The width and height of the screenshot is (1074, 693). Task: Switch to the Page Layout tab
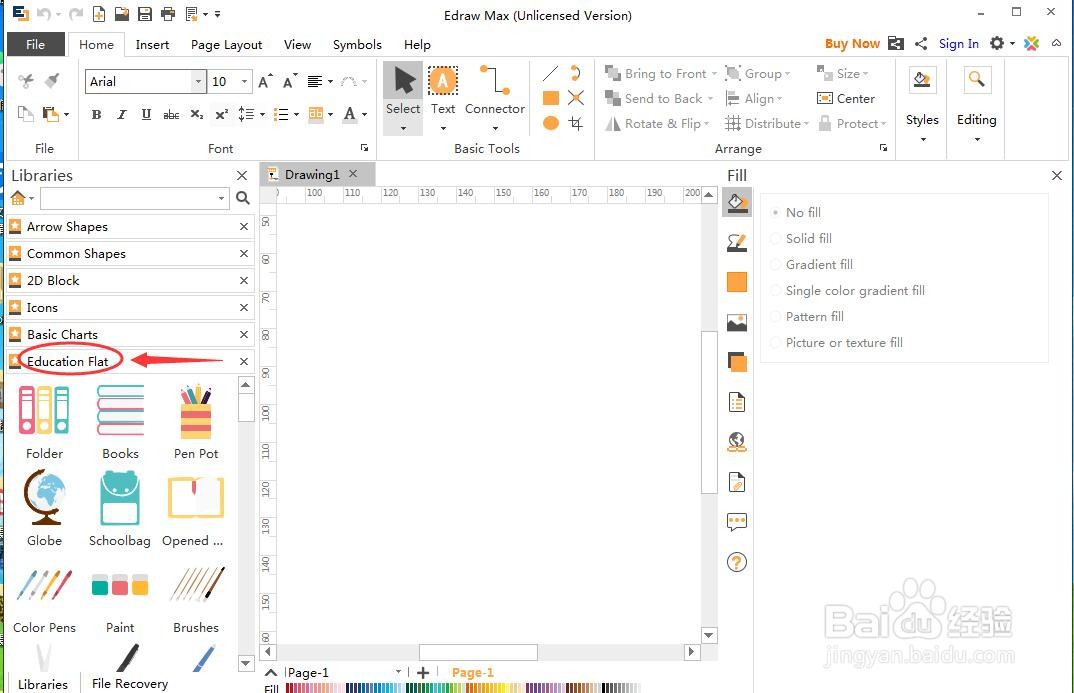coord(227,45)
